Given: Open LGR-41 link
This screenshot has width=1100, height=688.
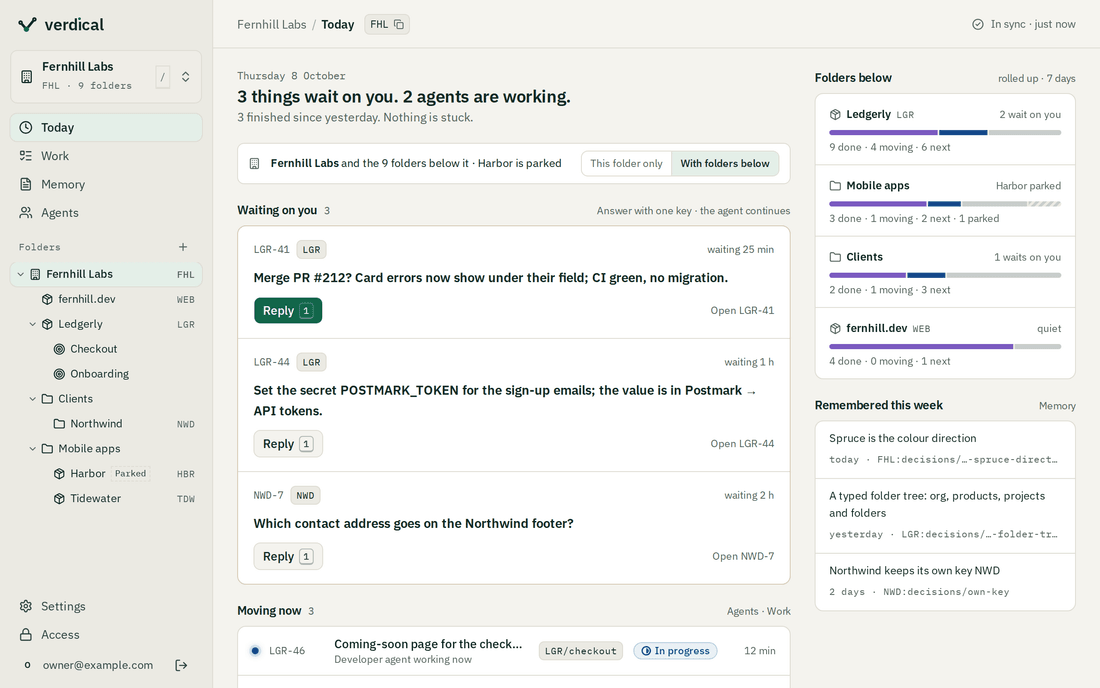Looking at the screenshot, I should 742,311.
